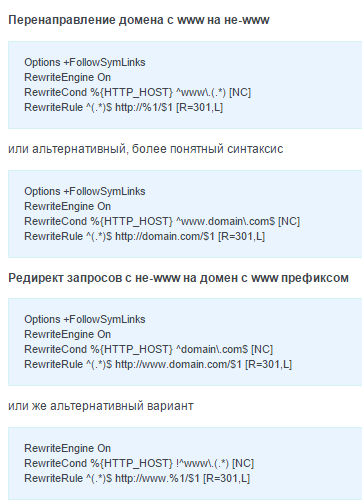Click RewriteCond line with ^www\.(.*) pattern

[x=137, y=92]
